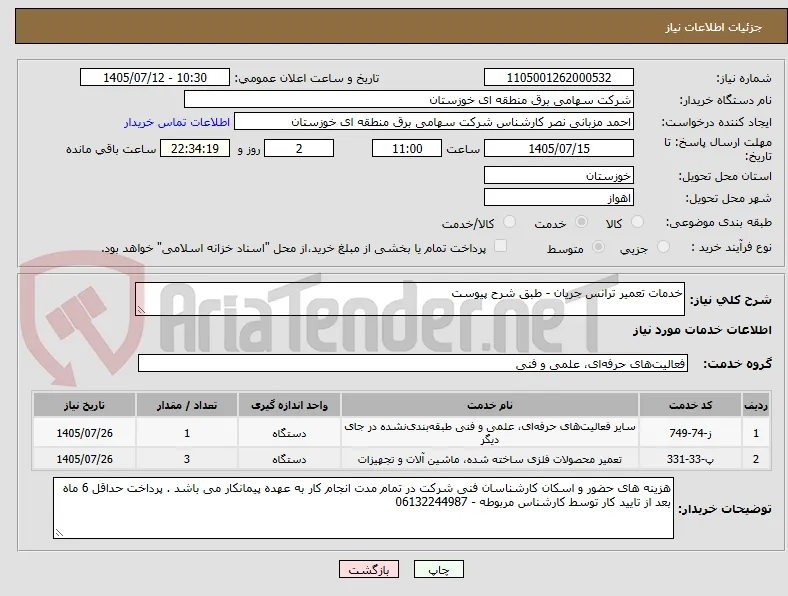This screenshot has width=788, height=596.
Task: Click service code ز-74-749 cell
Action: pyautogui.click(x=691, y=433)
